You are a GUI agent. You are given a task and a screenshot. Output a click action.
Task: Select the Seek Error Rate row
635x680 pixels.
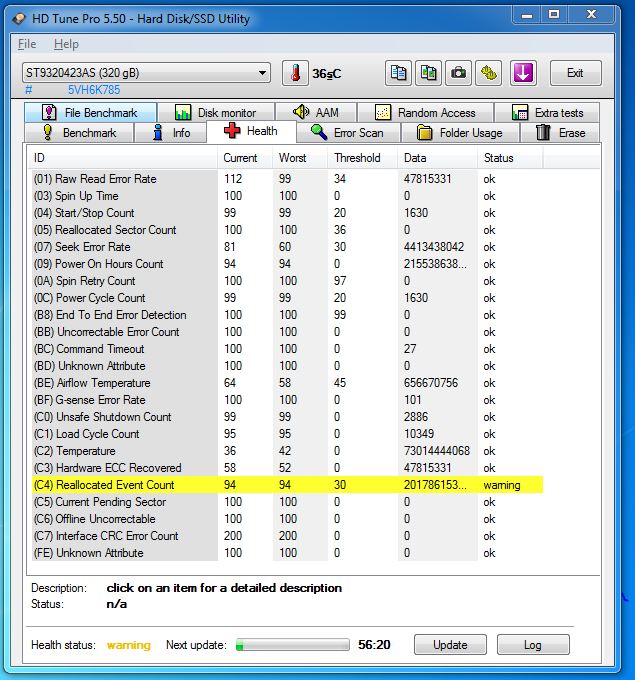286,247
